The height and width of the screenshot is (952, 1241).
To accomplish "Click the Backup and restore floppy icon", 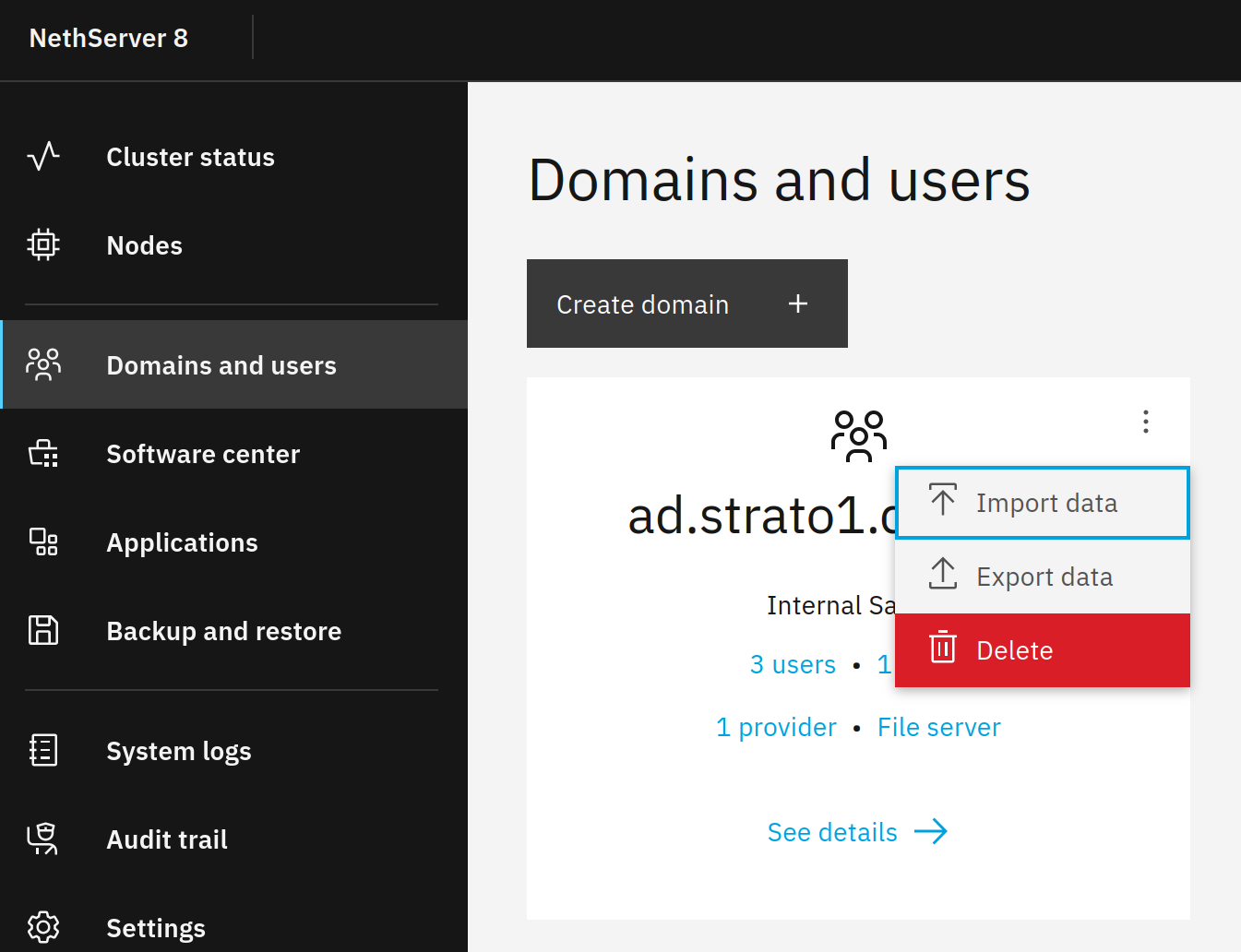I will tap(43, 631).
